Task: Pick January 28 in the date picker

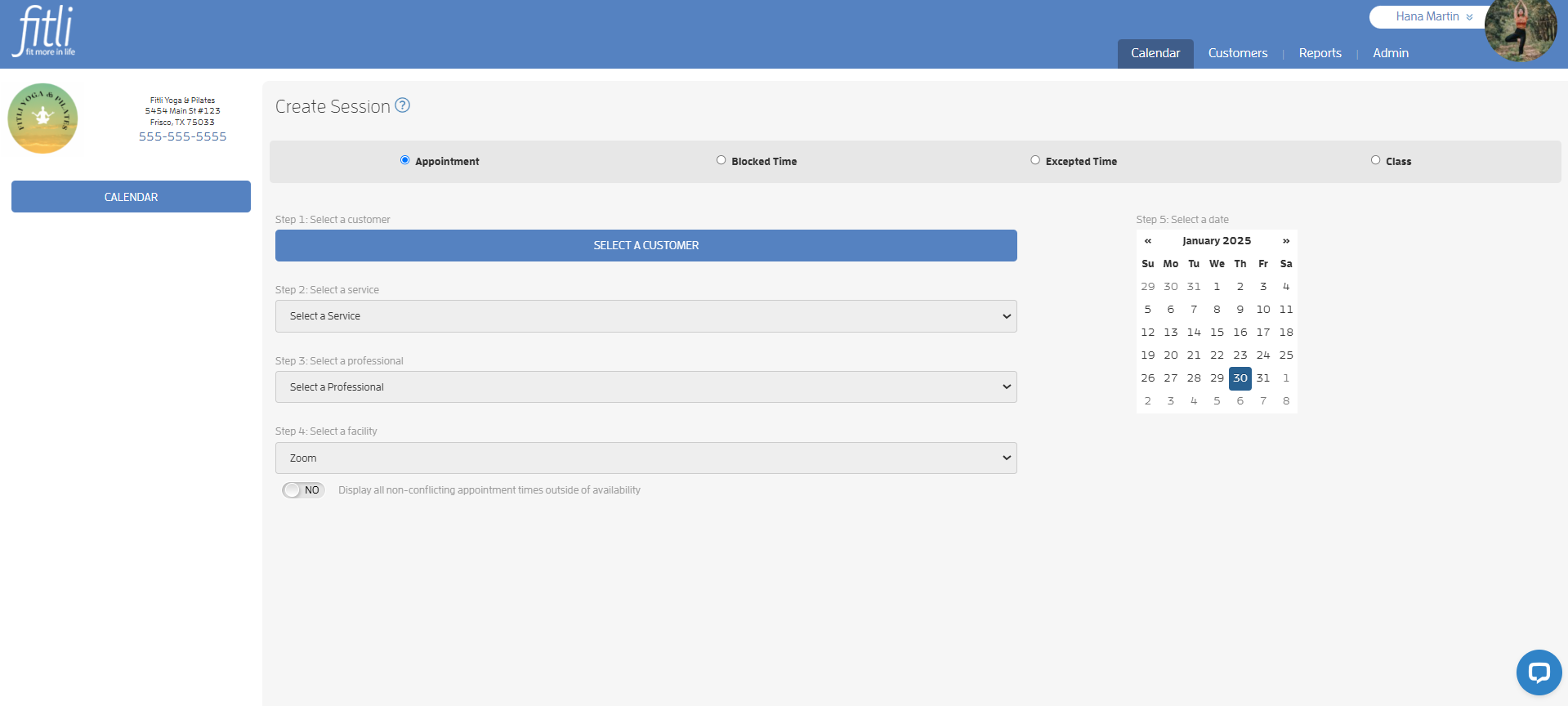Action: (x=1194, y=378)
